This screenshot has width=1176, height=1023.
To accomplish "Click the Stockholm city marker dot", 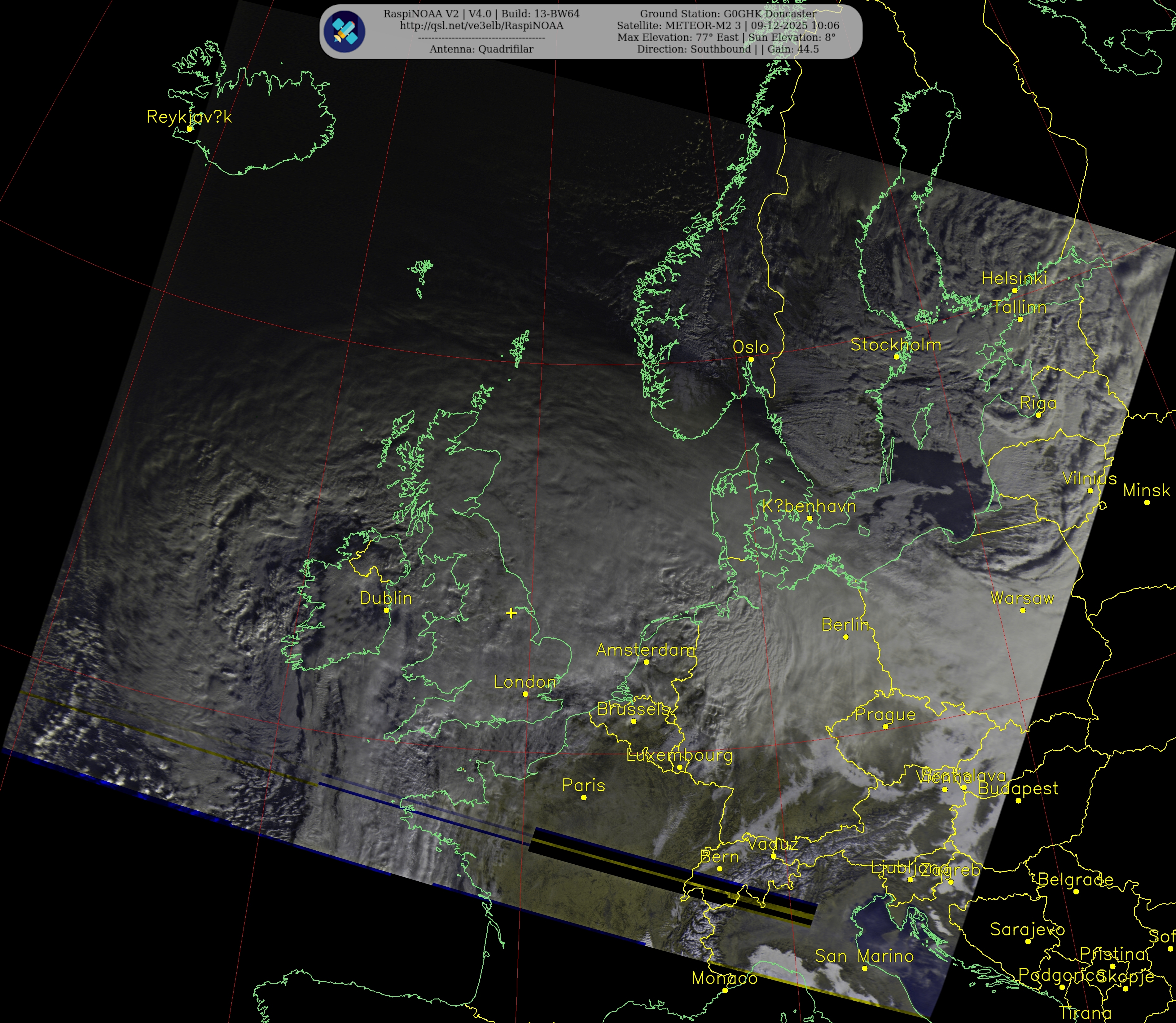I will coord(896,357).
